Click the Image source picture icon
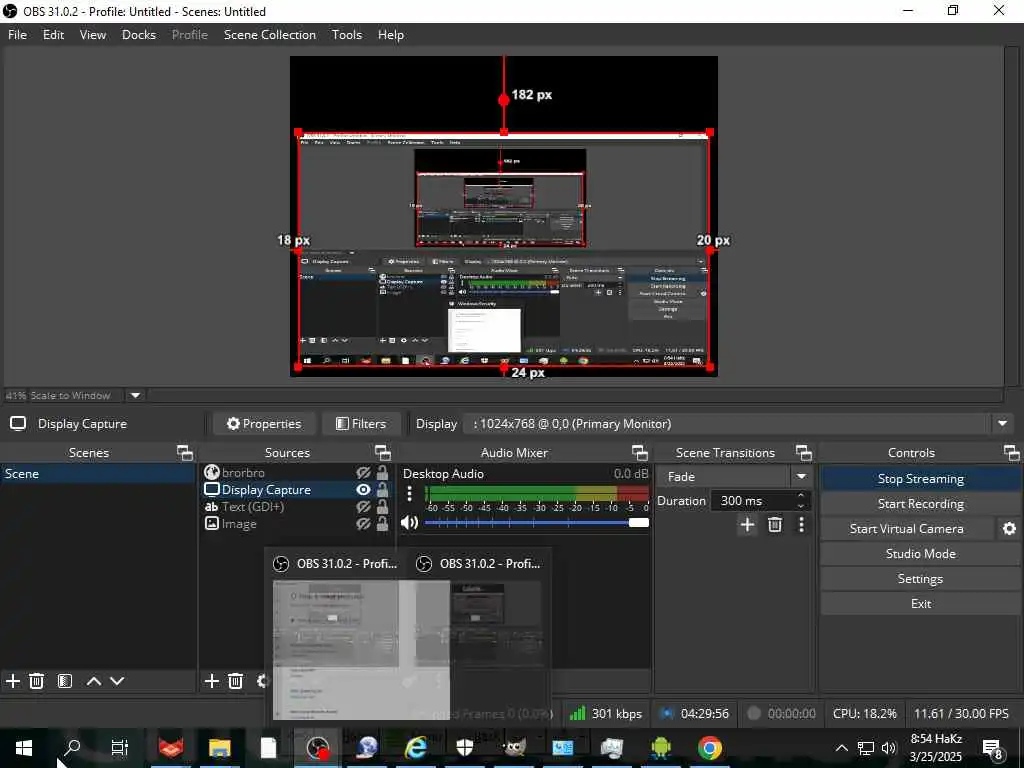Screen dimensions: 1024x768 pos(212,523)
